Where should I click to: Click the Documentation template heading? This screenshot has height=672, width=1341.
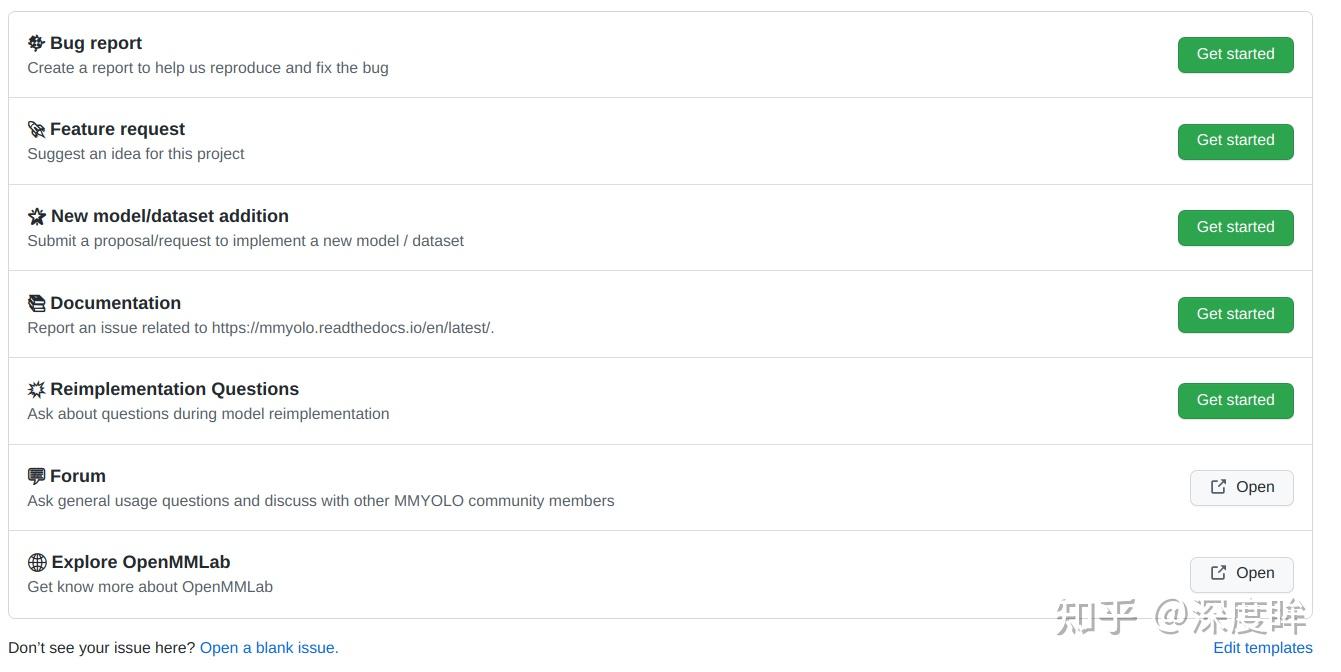coord(115,303)
